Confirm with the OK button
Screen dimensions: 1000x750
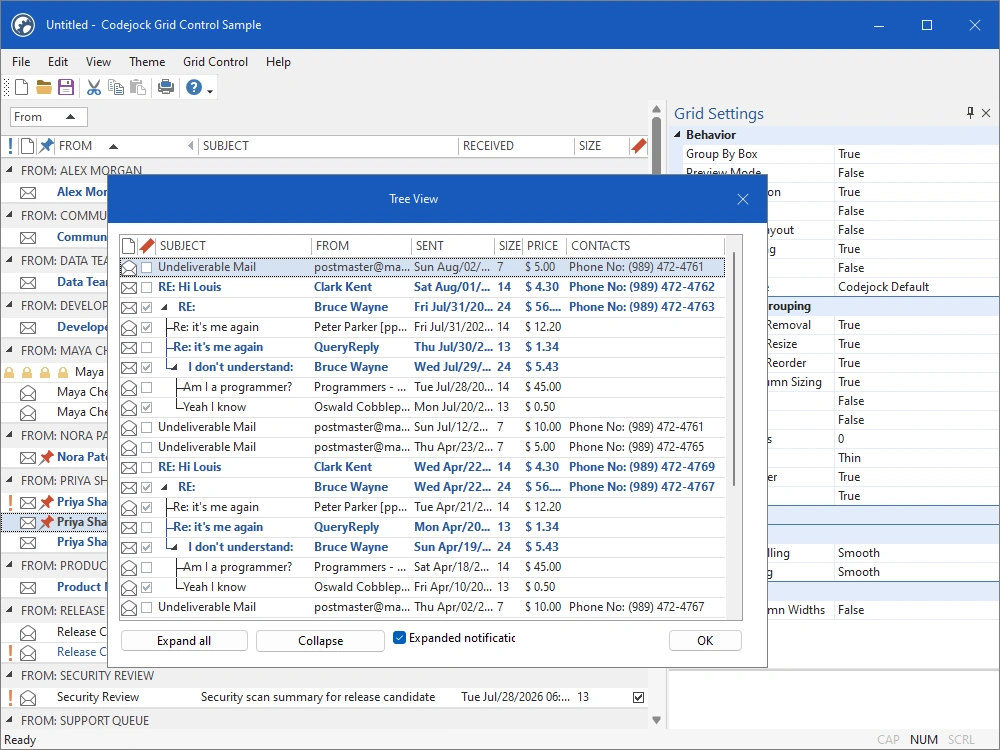pos(705,641)
